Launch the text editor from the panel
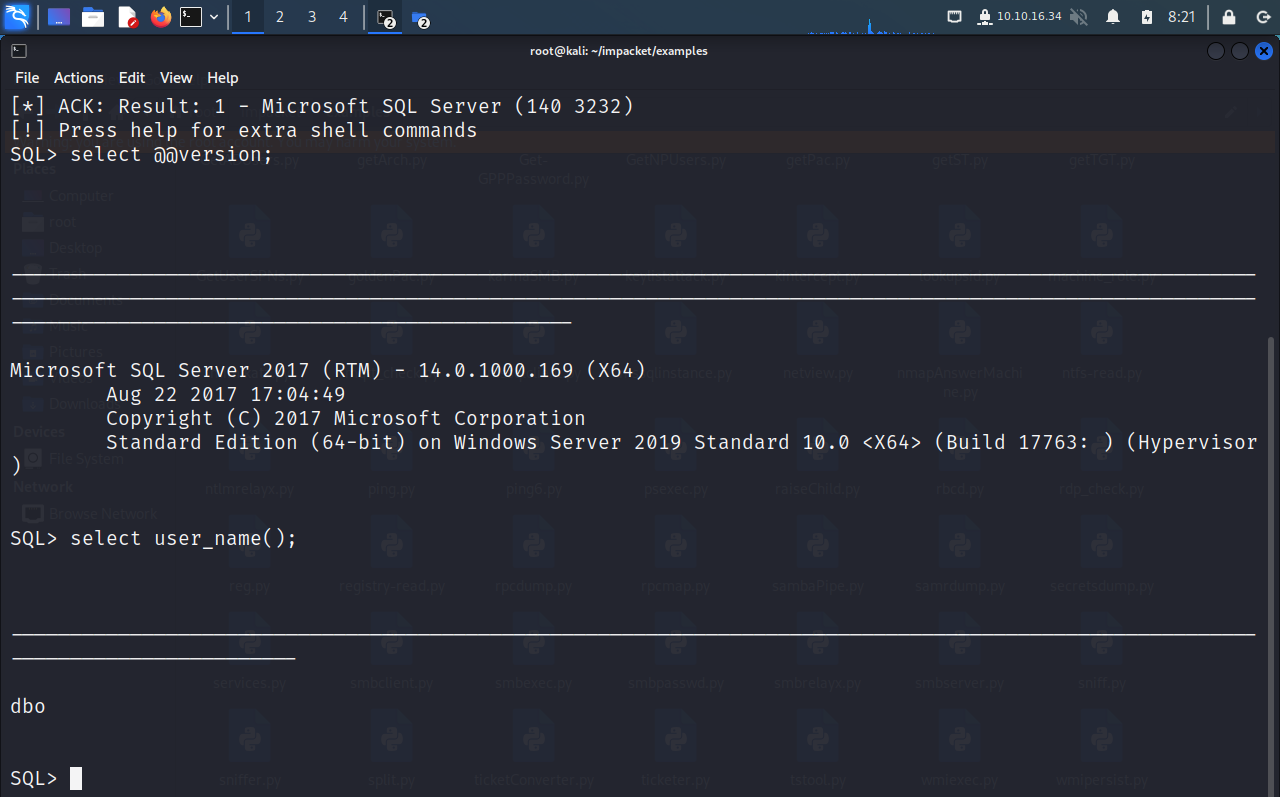Image resolution: width=1280 pixels, height=797 pixels. (127, 17)
